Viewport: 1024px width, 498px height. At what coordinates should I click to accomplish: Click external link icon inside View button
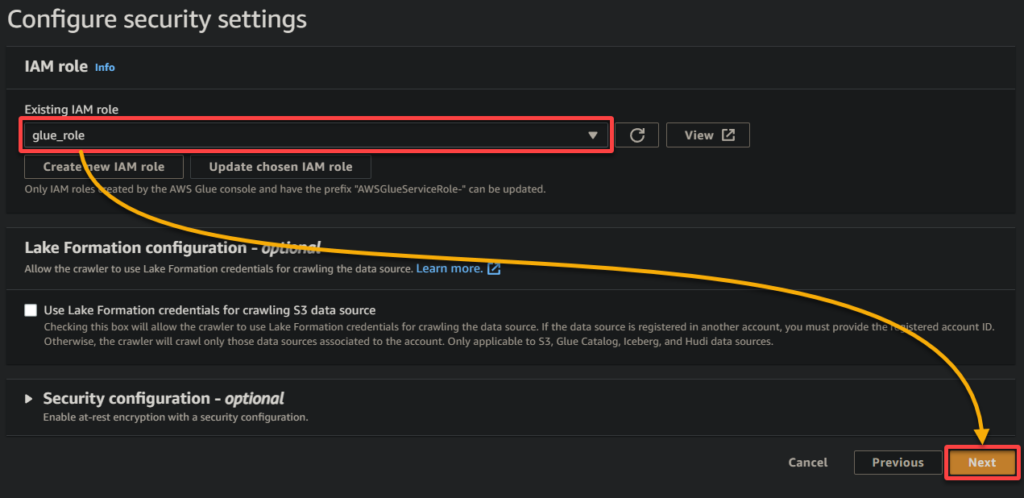728,135
